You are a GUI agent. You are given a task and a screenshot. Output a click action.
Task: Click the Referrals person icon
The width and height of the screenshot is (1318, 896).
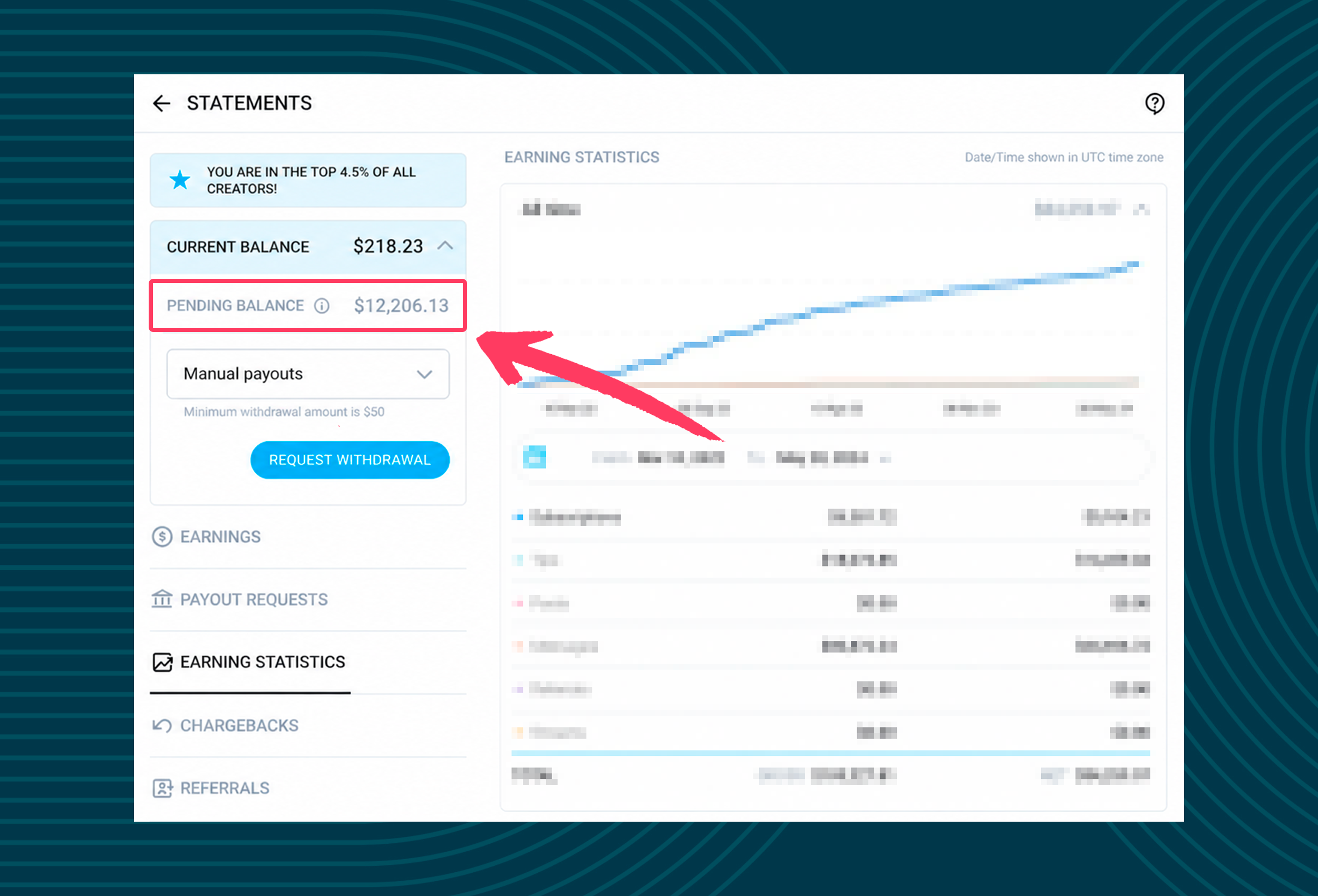point(162,787)
